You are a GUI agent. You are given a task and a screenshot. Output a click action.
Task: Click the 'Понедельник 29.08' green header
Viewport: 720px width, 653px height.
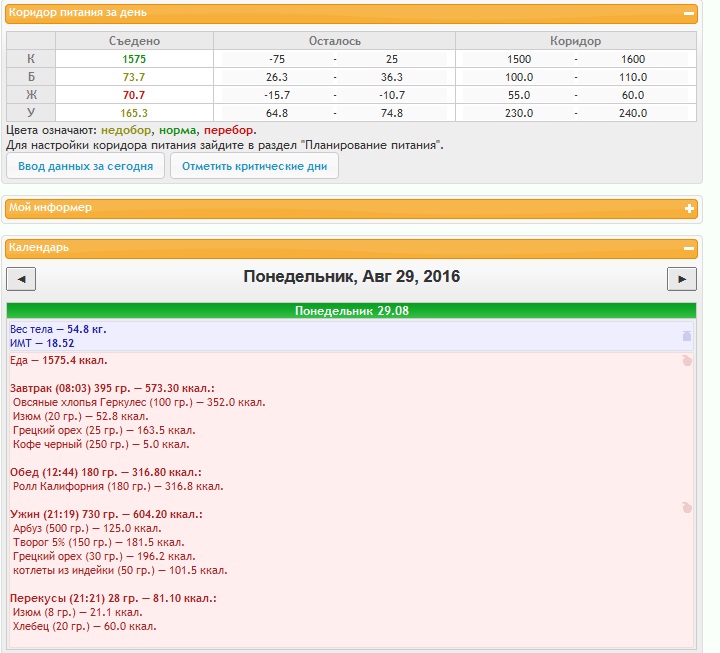point(351,311)
